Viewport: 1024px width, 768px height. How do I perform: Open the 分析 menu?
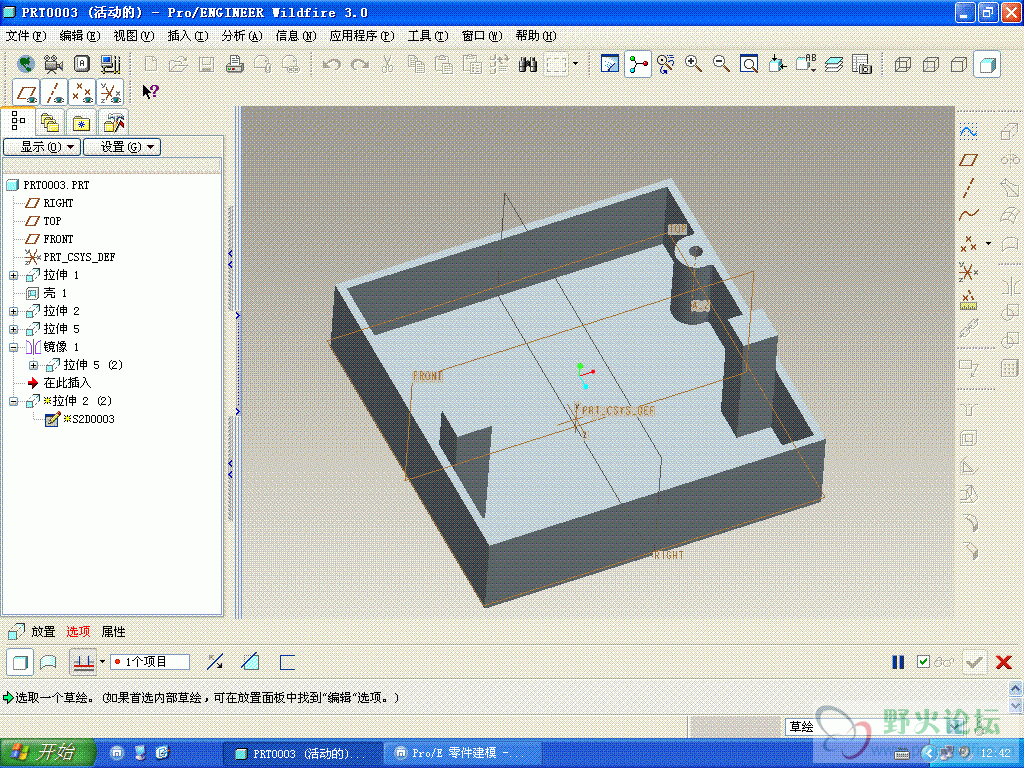[242, 36]
